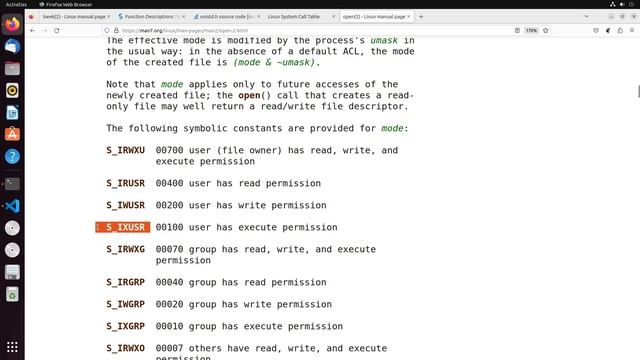
Task: Bookmark this page with the star
Action: pyautogui.click(x=546, y=31)
